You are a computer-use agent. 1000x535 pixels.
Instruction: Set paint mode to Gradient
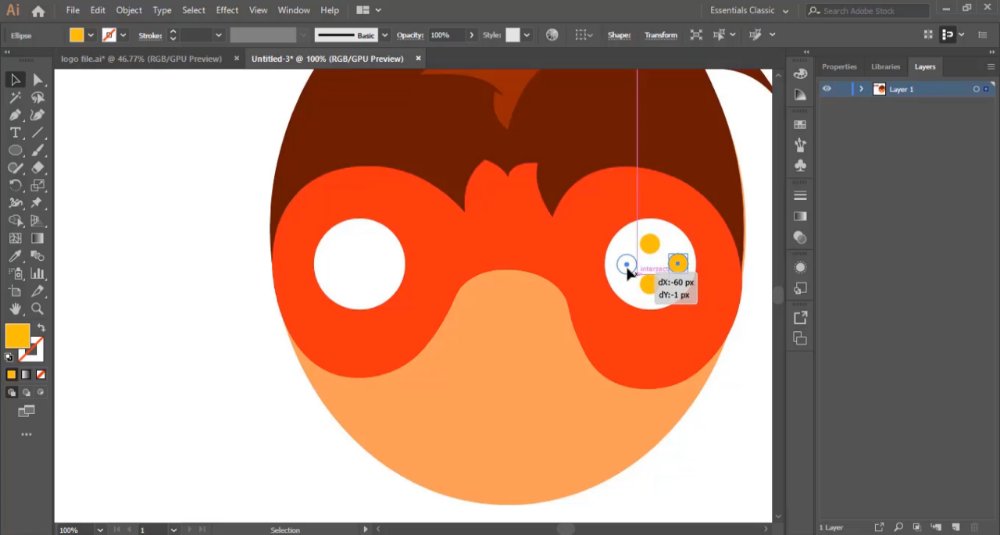(x=26, y=375)
